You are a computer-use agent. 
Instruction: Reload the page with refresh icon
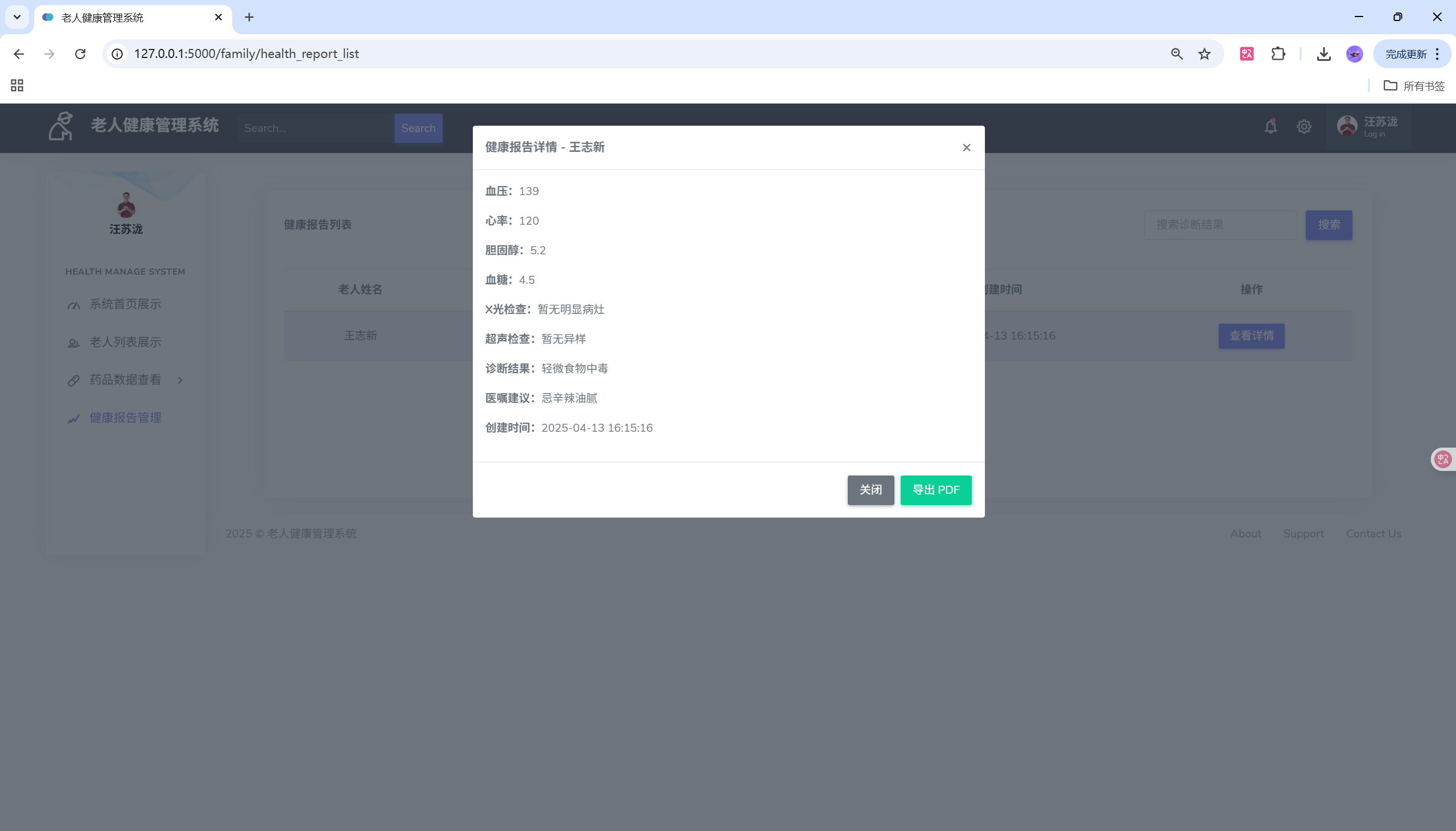80,53
